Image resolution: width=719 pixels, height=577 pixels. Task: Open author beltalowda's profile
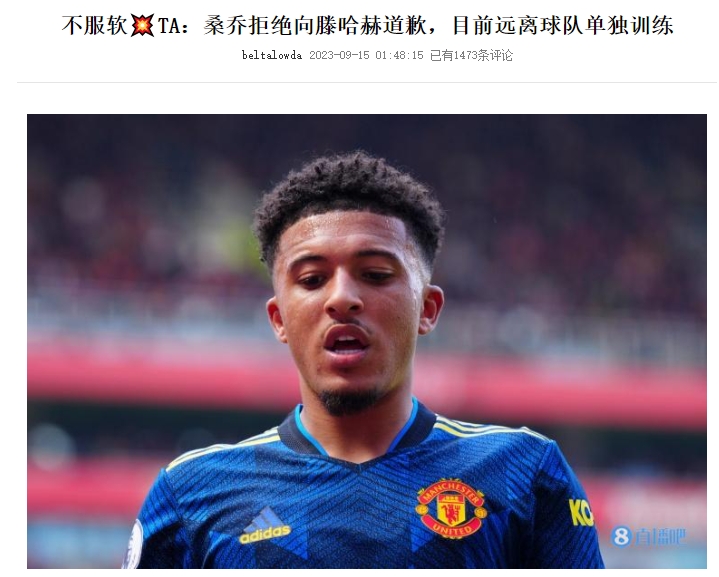click(x=272, y=55)
